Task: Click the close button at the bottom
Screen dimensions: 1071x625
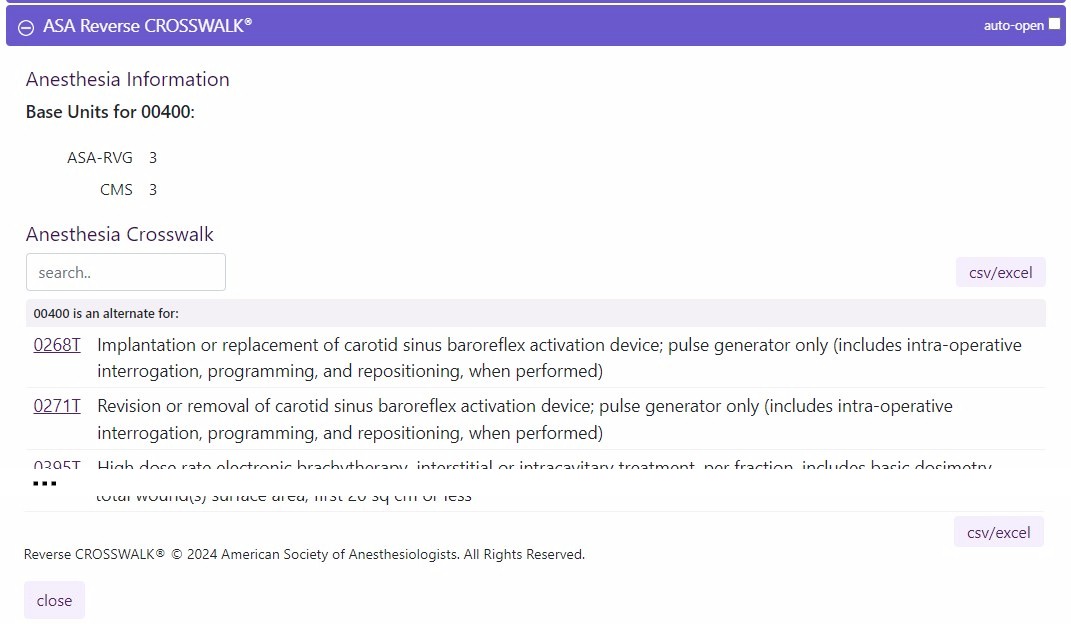Action: click(x=55, y=600)
